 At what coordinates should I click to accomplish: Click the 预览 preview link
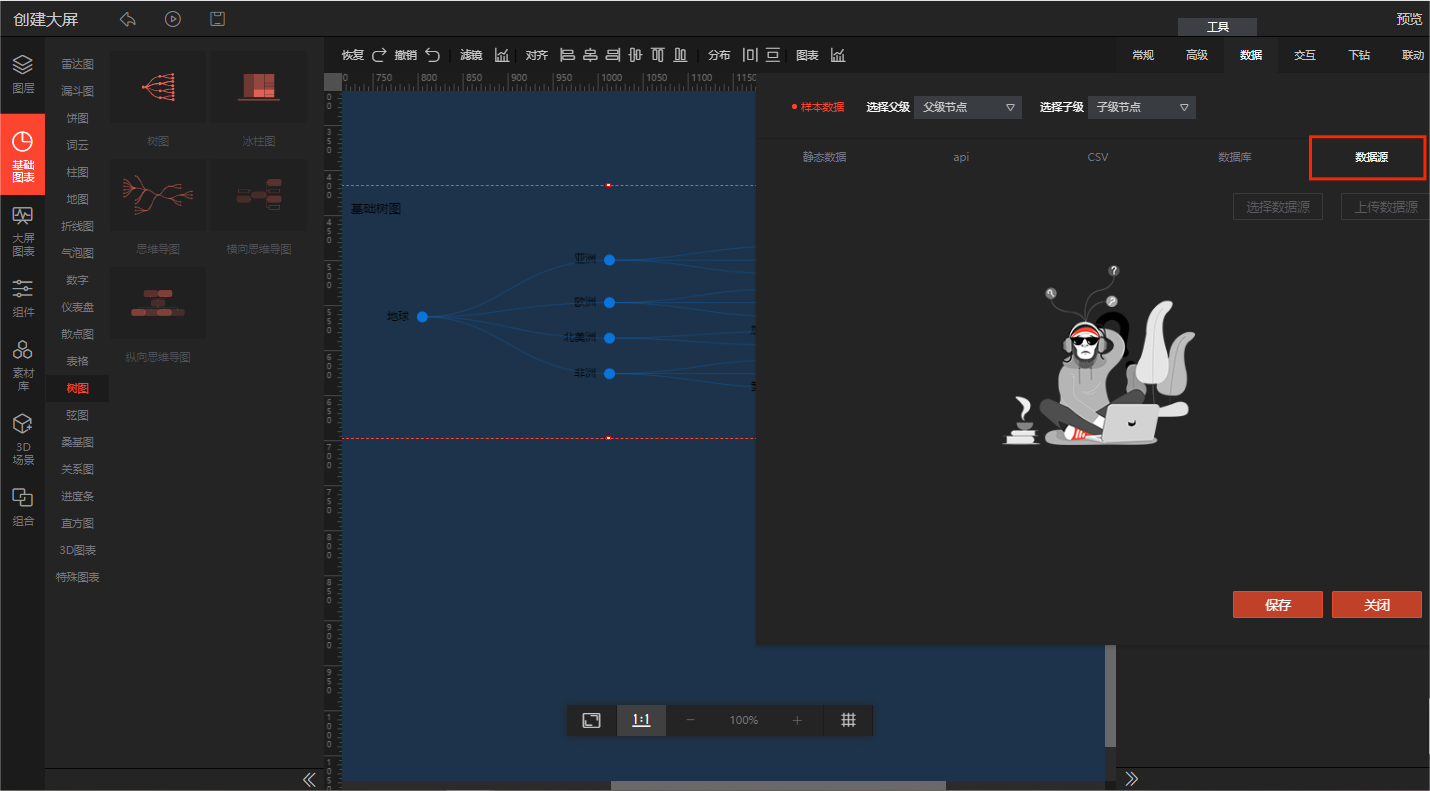point(1409,19)
